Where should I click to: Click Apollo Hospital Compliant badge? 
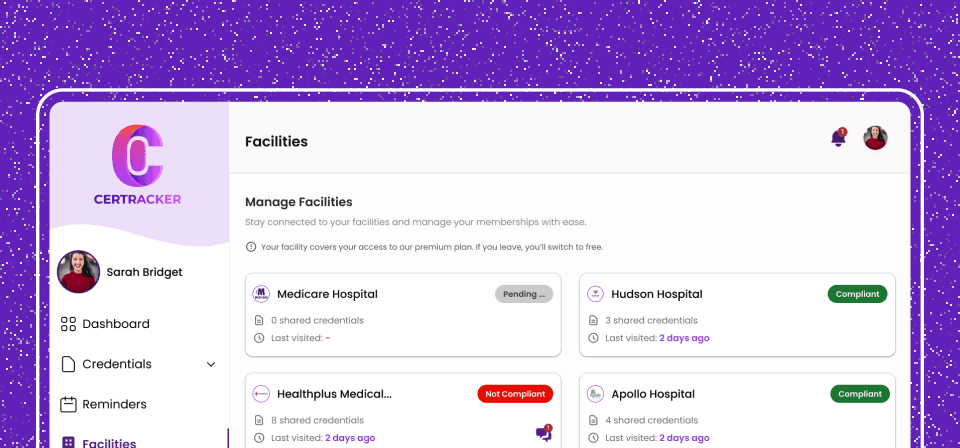tap(859, 394)
